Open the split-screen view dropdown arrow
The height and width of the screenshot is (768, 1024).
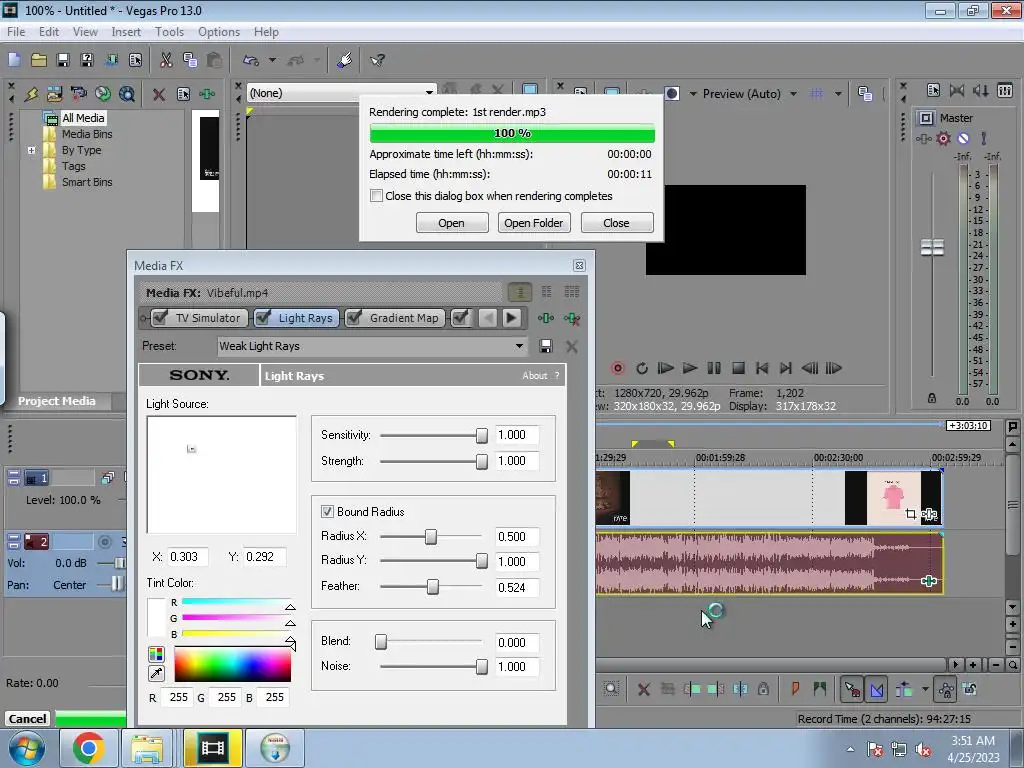click(693, 94)
